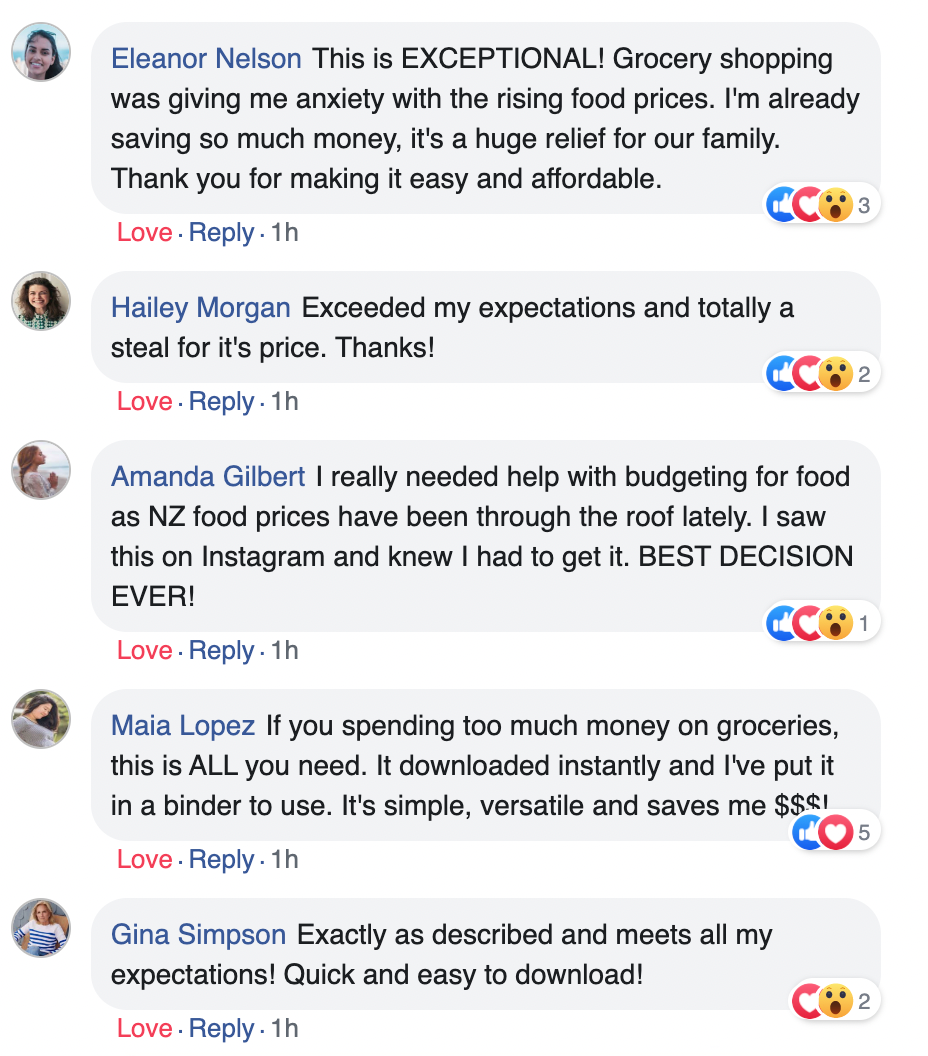Reply to Maia Lopez's comment
The height and width of the screenshot is (1056, 928).
221,860
